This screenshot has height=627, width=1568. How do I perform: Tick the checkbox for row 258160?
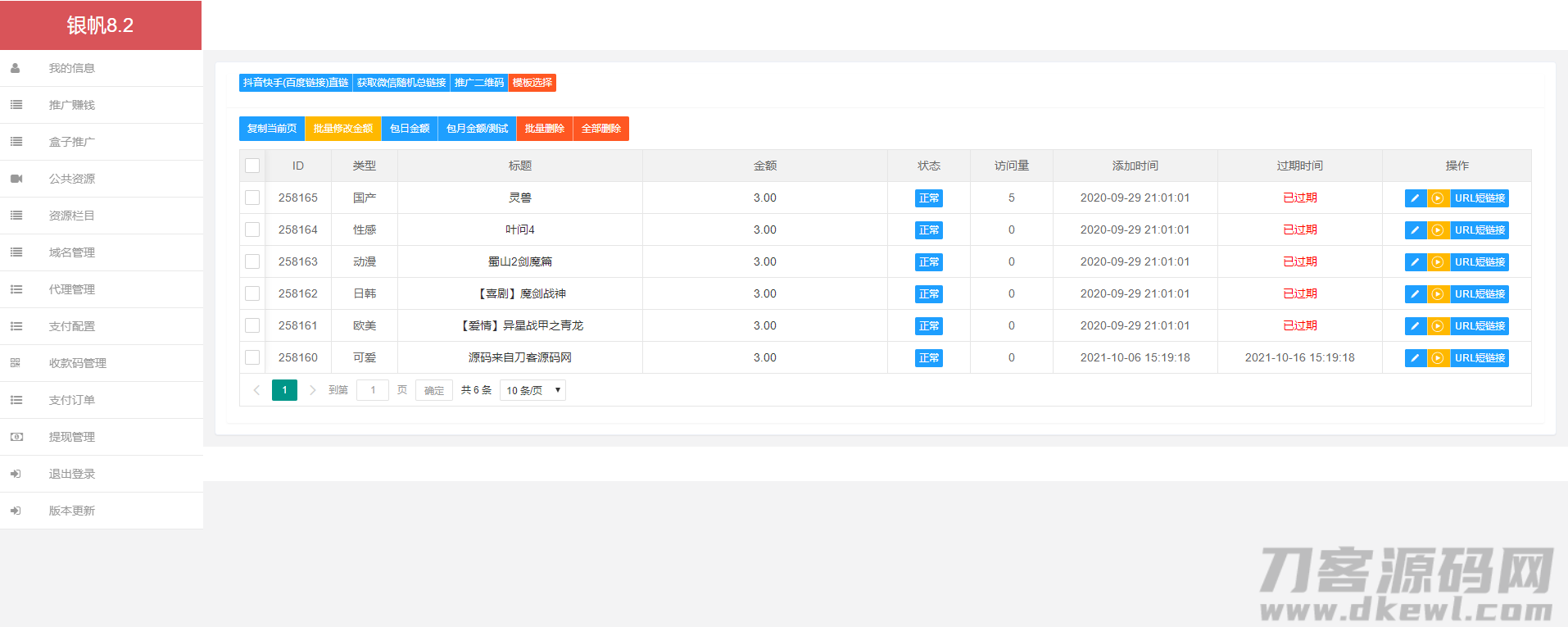(252, 358)
